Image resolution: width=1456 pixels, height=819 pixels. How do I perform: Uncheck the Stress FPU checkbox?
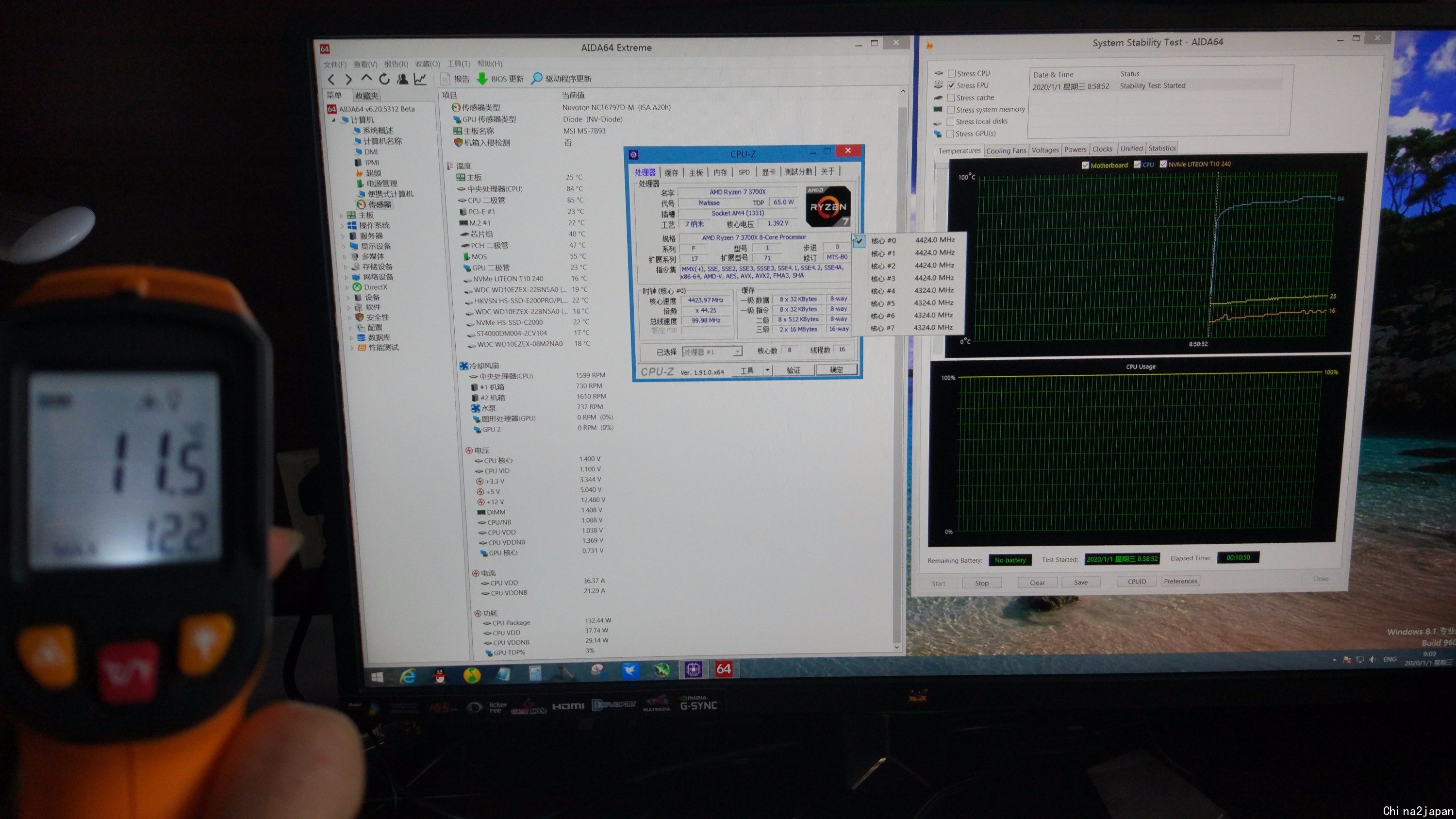(x=952, y=85)
